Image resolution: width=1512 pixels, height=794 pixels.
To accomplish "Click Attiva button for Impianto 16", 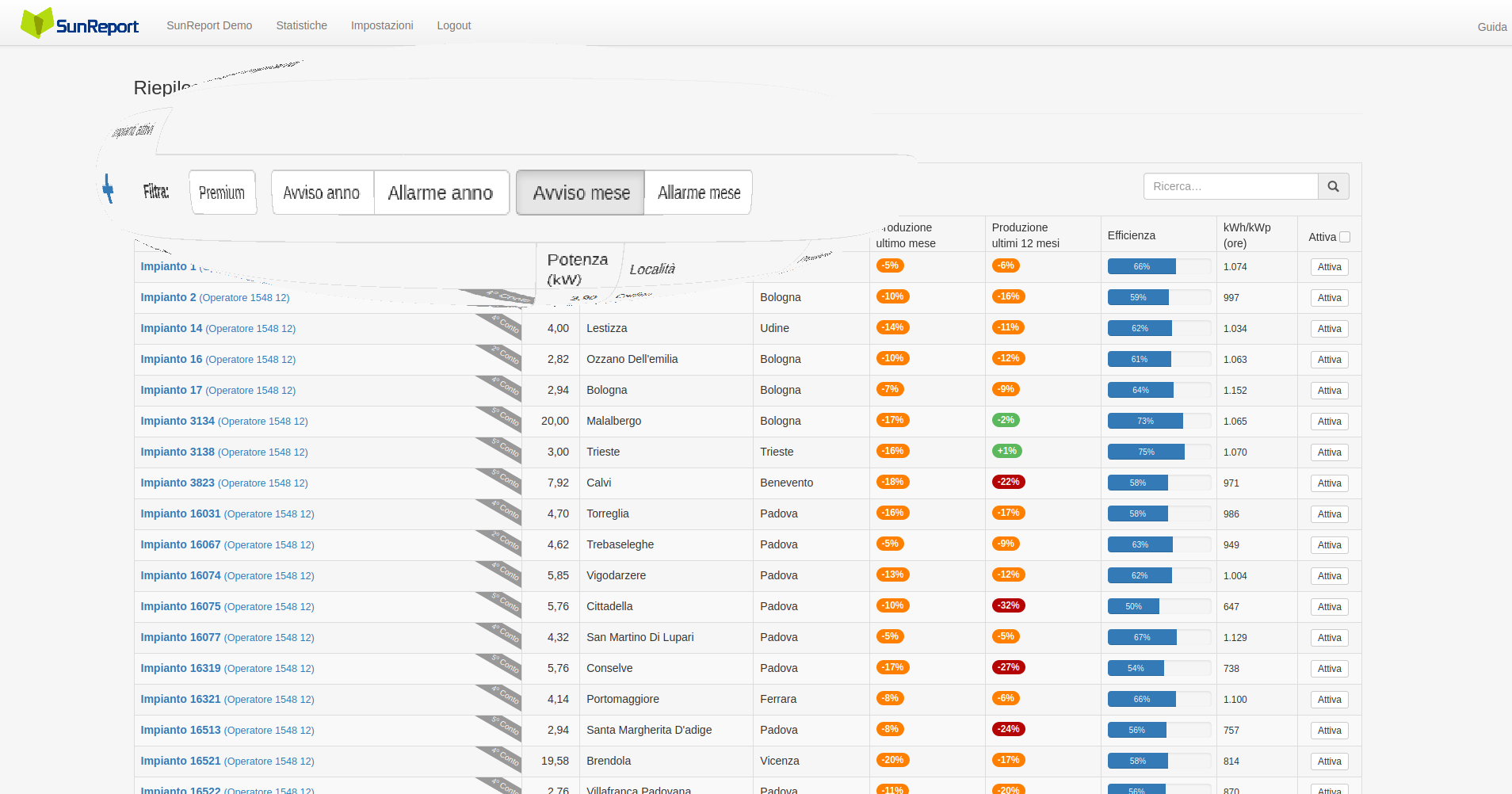I will pyautogui.click(x=1329, y=360).
